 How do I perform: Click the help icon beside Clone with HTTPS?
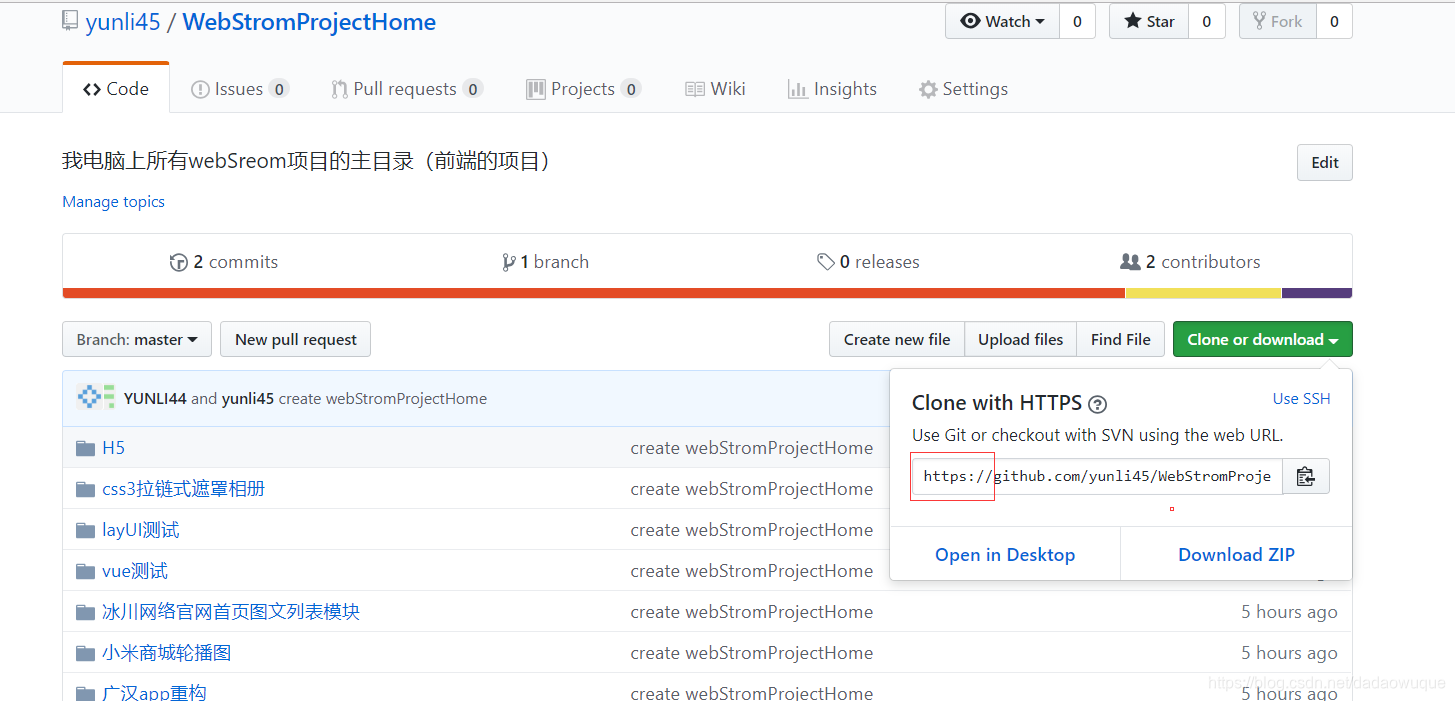point(1098,404)
